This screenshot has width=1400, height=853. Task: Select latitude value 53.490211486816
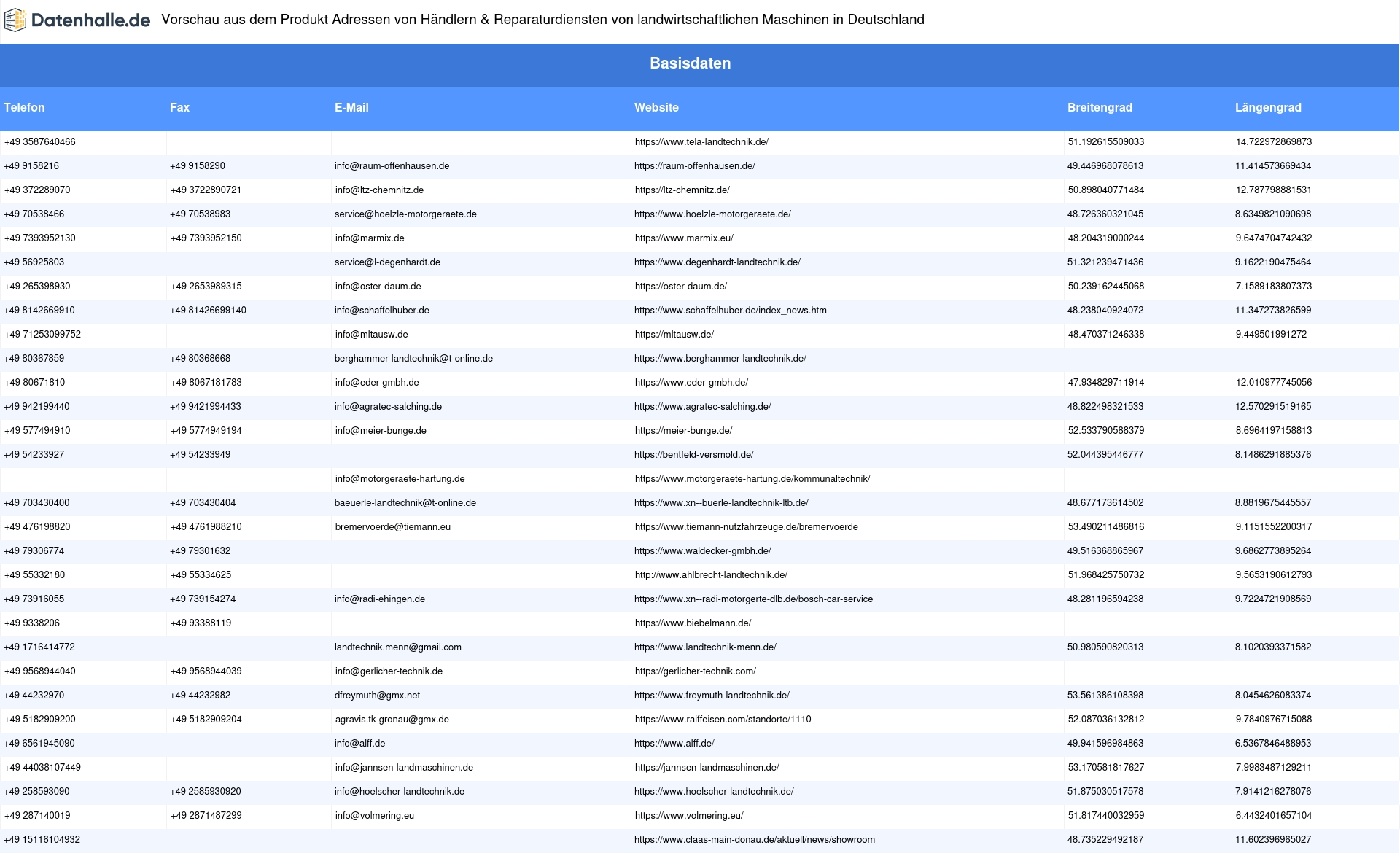click(1105, 527)
